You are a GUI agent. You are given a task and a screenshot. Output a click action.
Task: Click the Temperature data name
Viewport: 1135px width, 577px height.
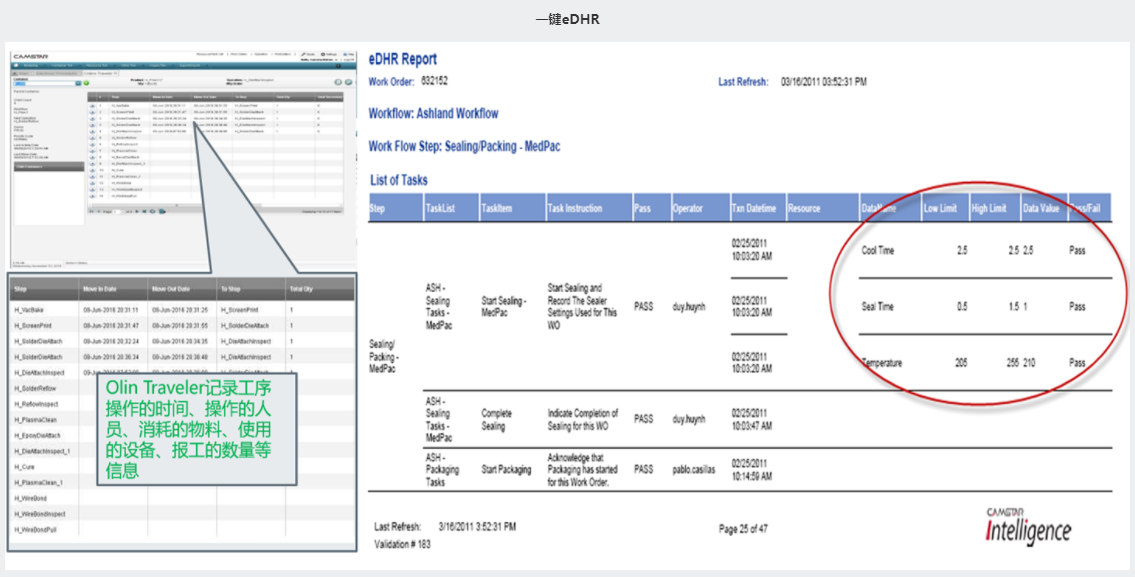[x=882, y=363]
